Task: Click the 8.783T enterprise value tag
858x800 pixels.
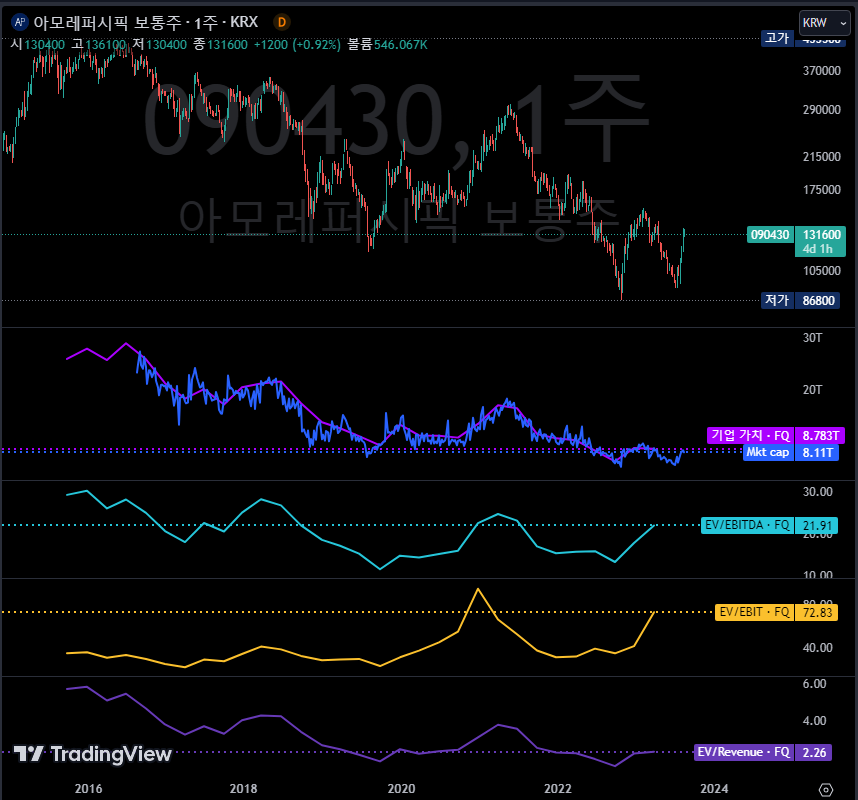Action: coord(820,436)
